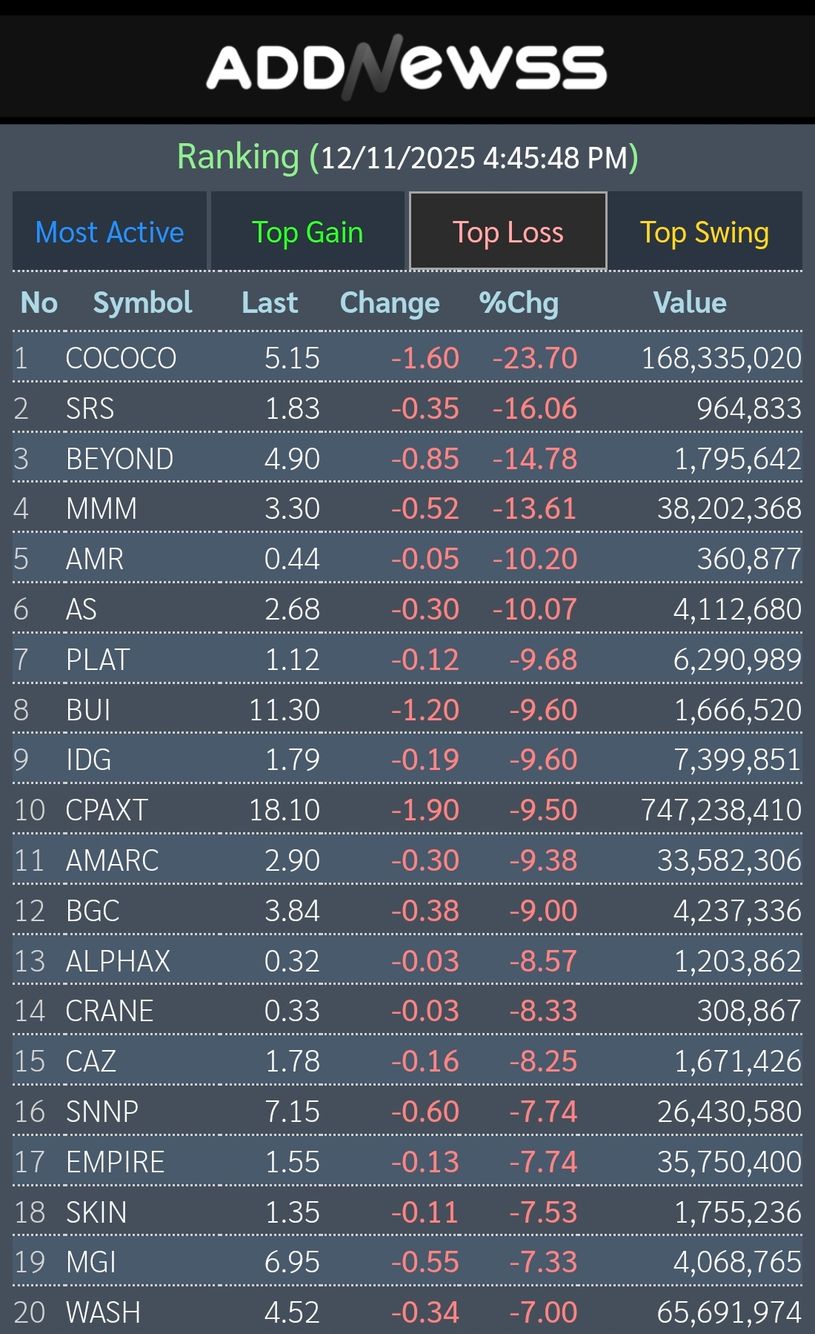Click the Value column header
The height and width of the screenshot is (1334, 815).
(x=690, y=302)
